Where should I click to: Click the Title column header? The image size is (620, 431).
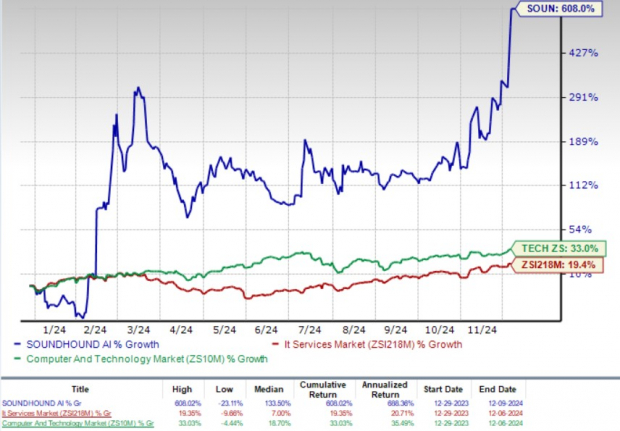(x=80, y=389)
